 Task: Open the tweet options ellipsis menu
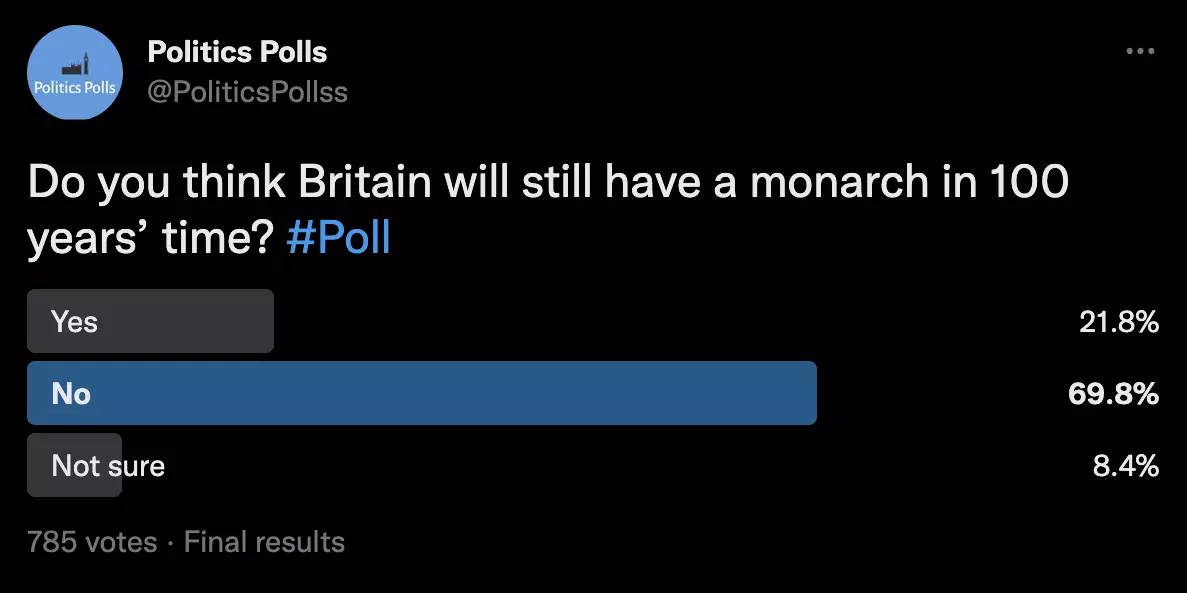pyautogui.click(x=1140, y=50)
